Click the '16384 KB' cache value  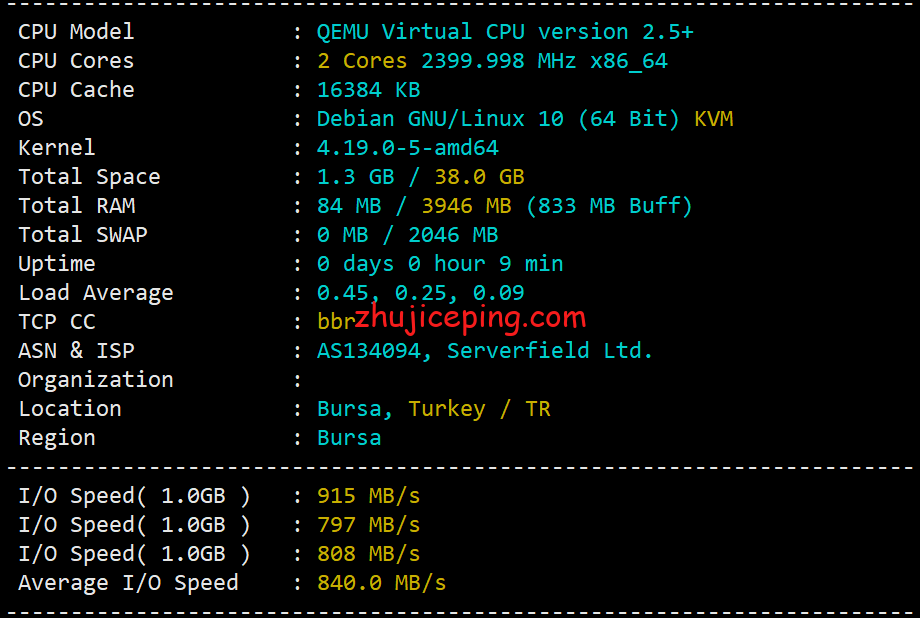pyautogui.click(x=368, y=89)
